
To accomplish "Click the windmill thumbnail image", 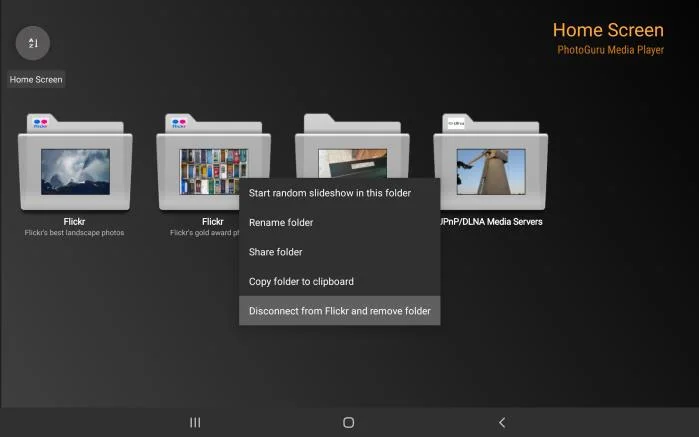I will [x=491, y=172].
